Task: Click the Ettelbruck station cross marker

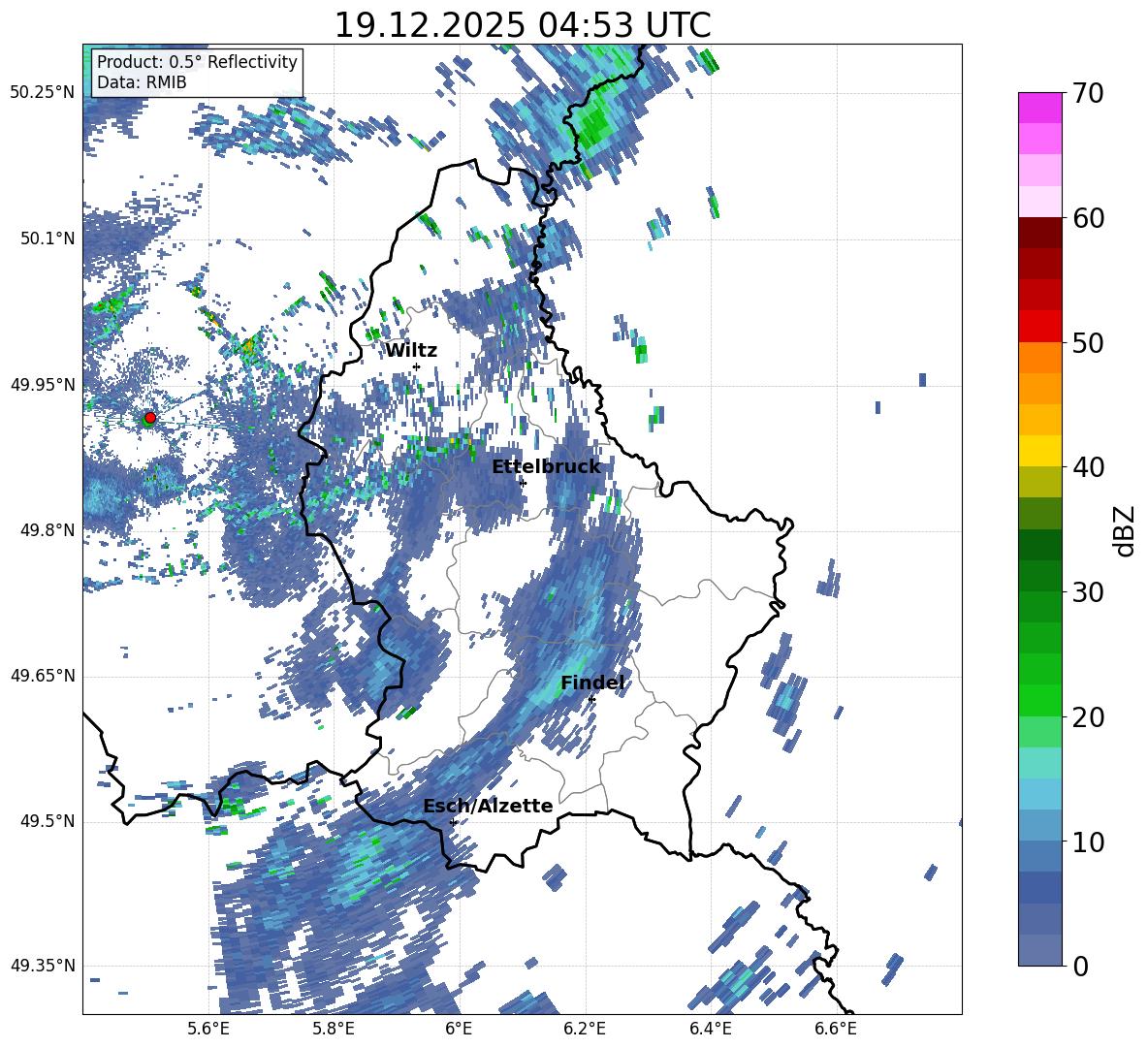Action: [x=523, y=483]
